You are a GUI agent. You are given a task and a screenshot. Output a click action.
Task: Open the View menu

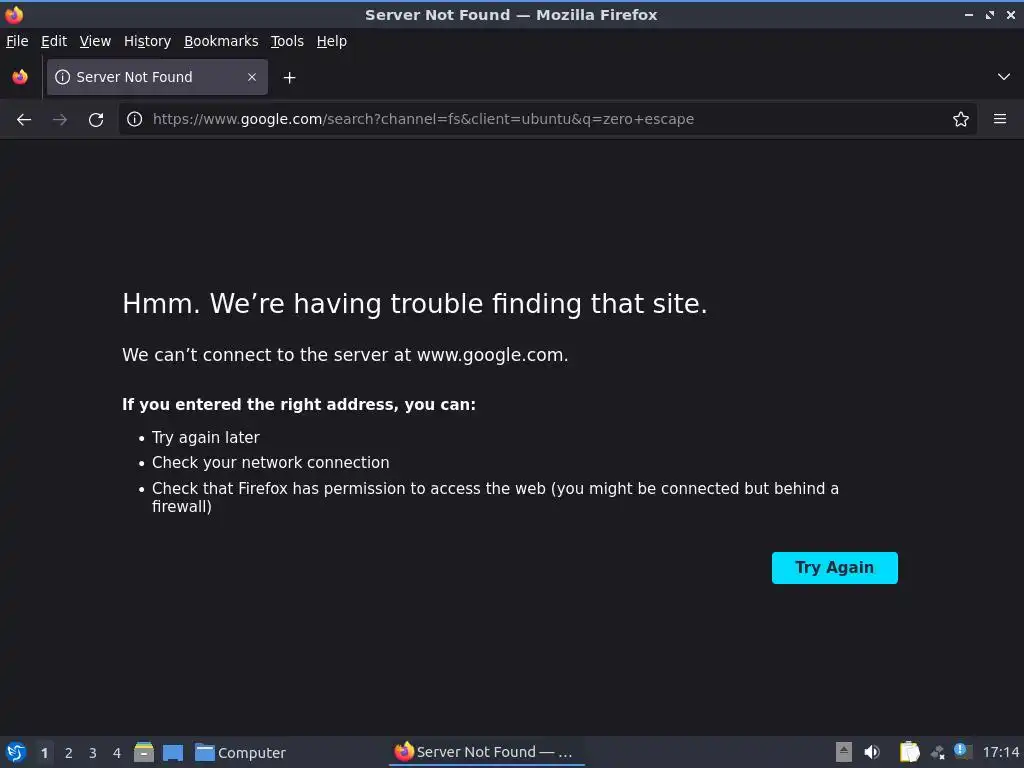pyautogui.click(x=95, y=41)
